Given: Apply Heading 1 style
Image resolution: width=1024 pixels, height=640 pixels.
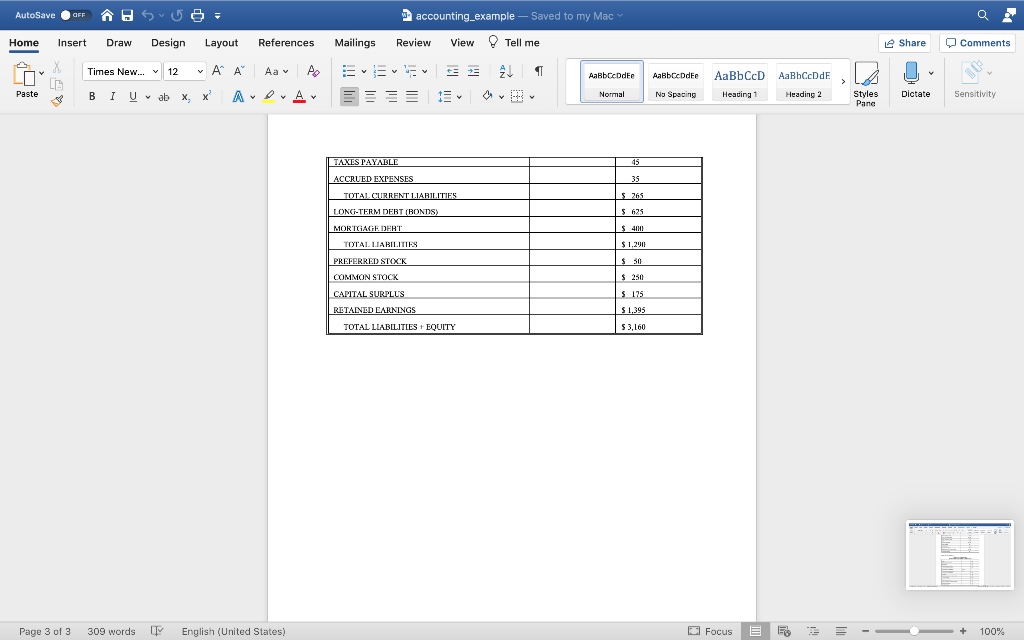Looking at the screenshot, I should tap(739, 82).
